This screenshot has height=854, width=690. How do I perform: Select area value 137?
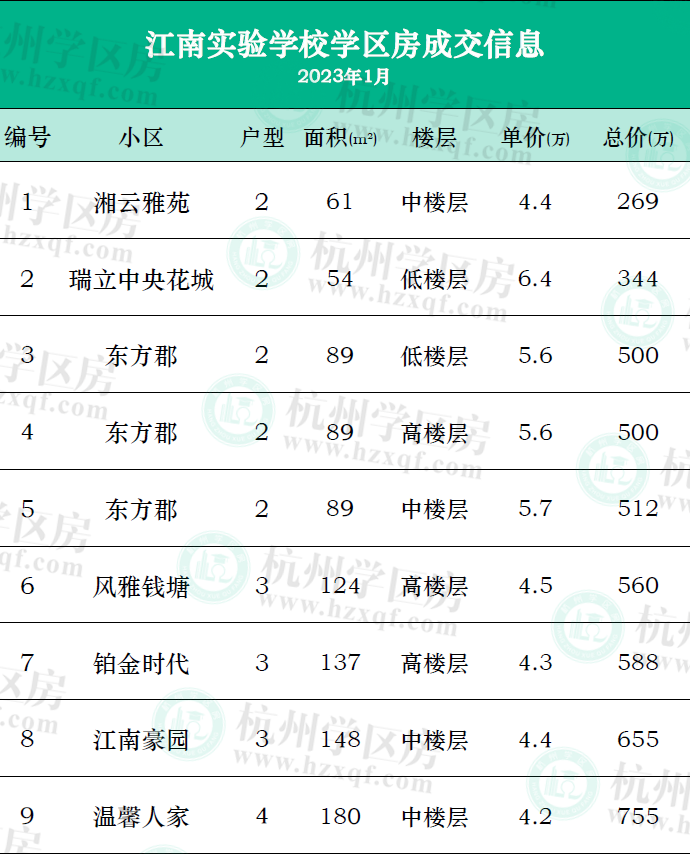pos(340,663)
